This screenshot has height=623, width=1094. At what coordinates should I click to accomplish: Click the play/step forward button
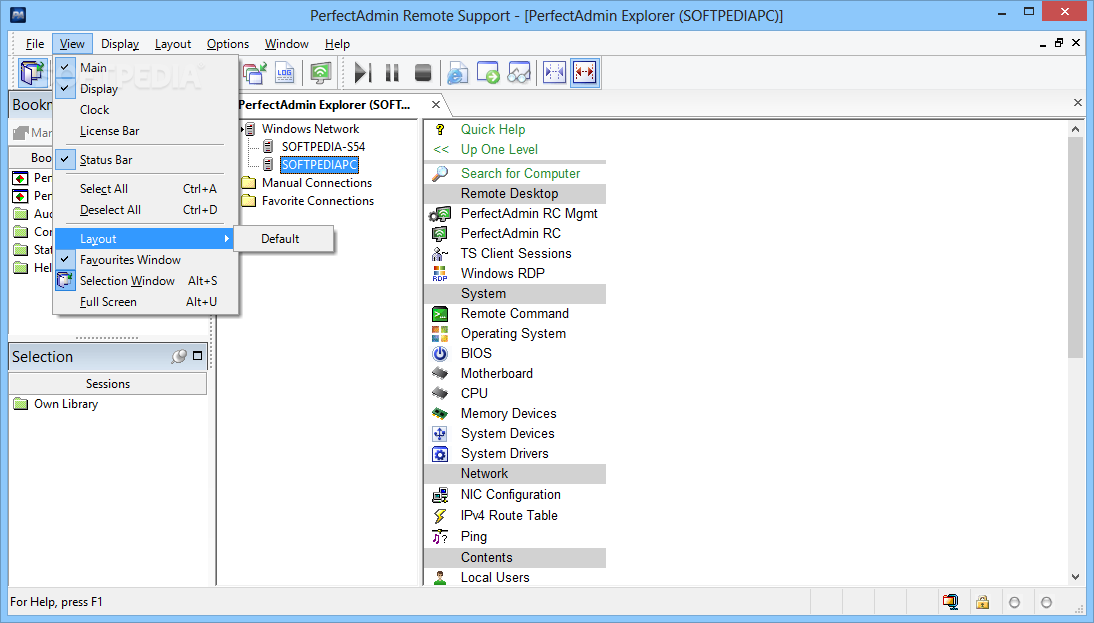click(363, 73)
